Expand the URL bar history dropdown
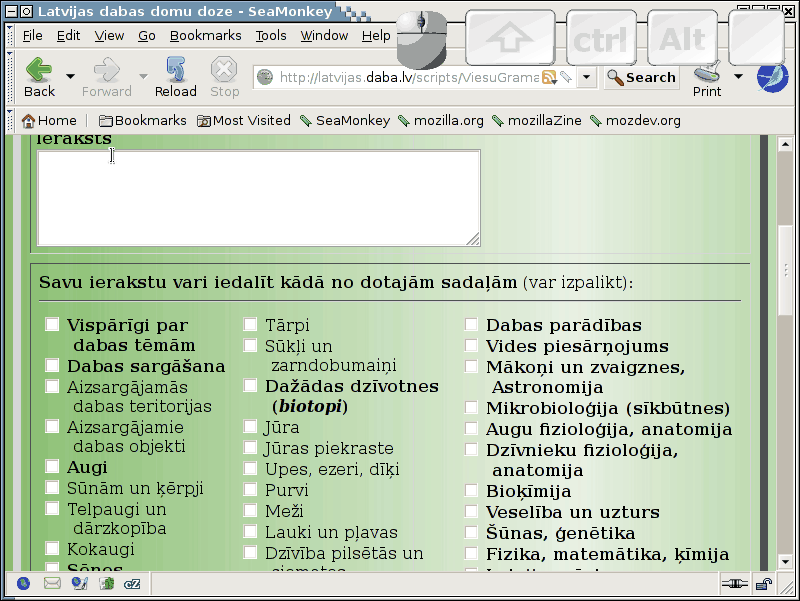Image resolution: width=800 pixels, height=601 pixels. coord(587,78)
